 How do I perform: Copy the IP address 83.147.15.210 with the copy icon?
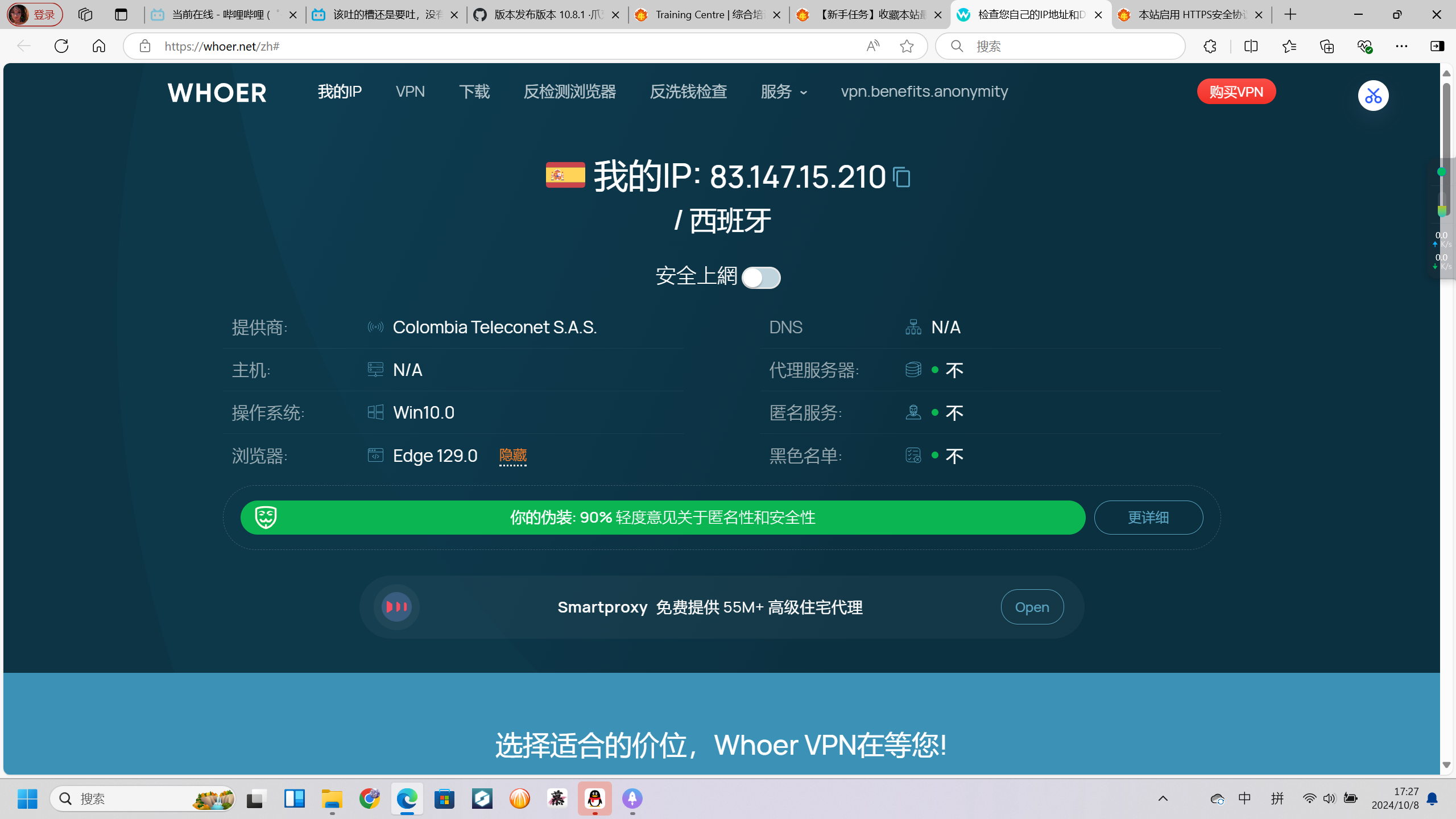click(901, 177)
